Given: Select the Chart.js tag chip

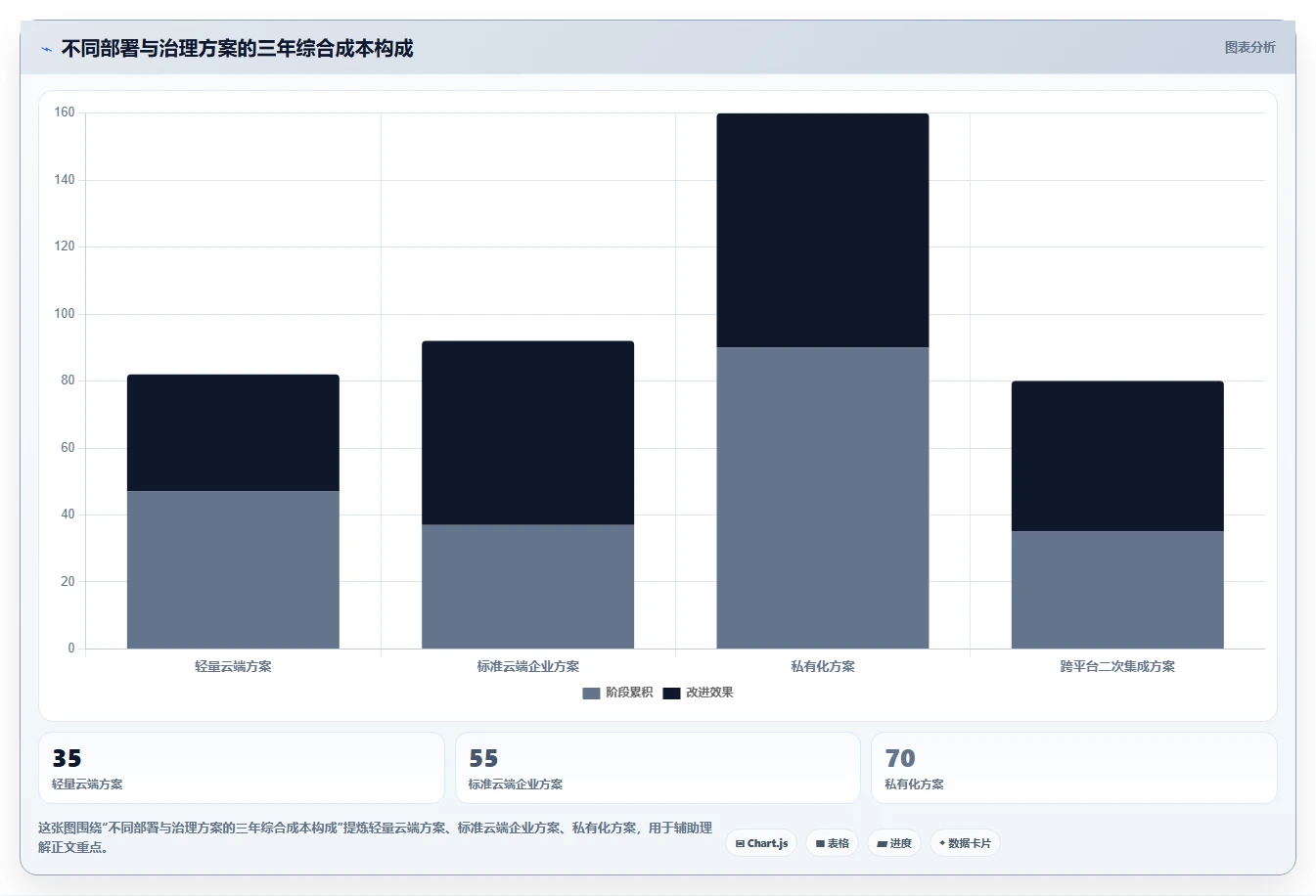Looking at the screenshot, I should pos(761,843).
